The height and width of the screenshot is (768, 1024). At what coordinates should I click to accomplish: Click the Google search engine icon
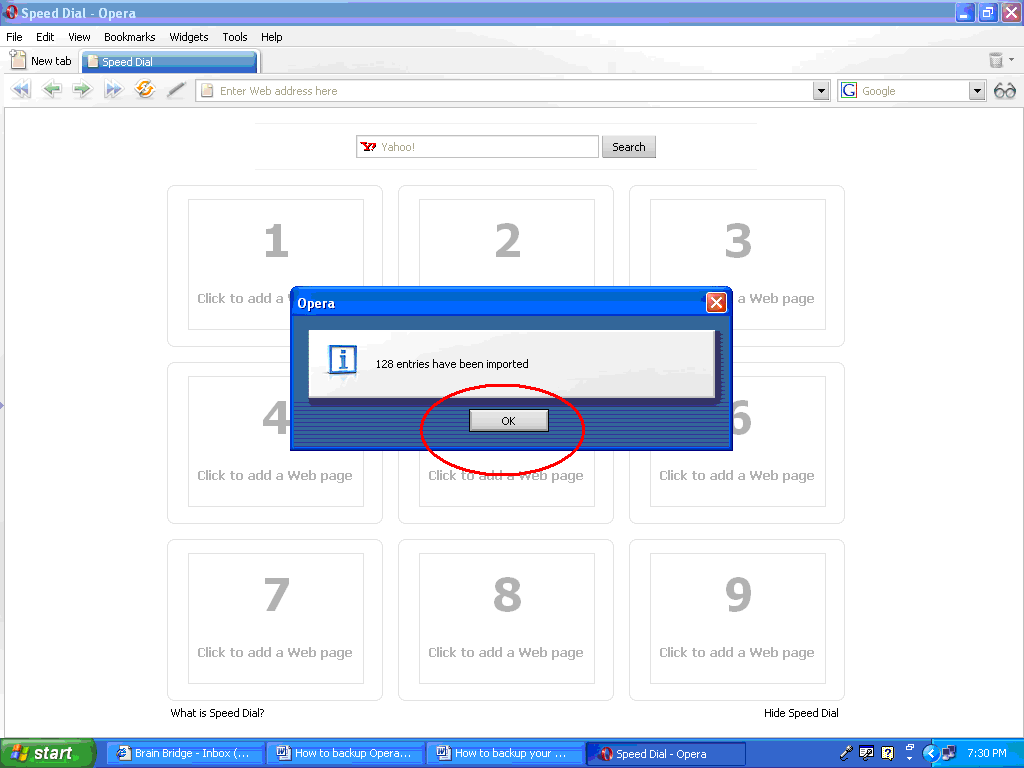(849, 90)
